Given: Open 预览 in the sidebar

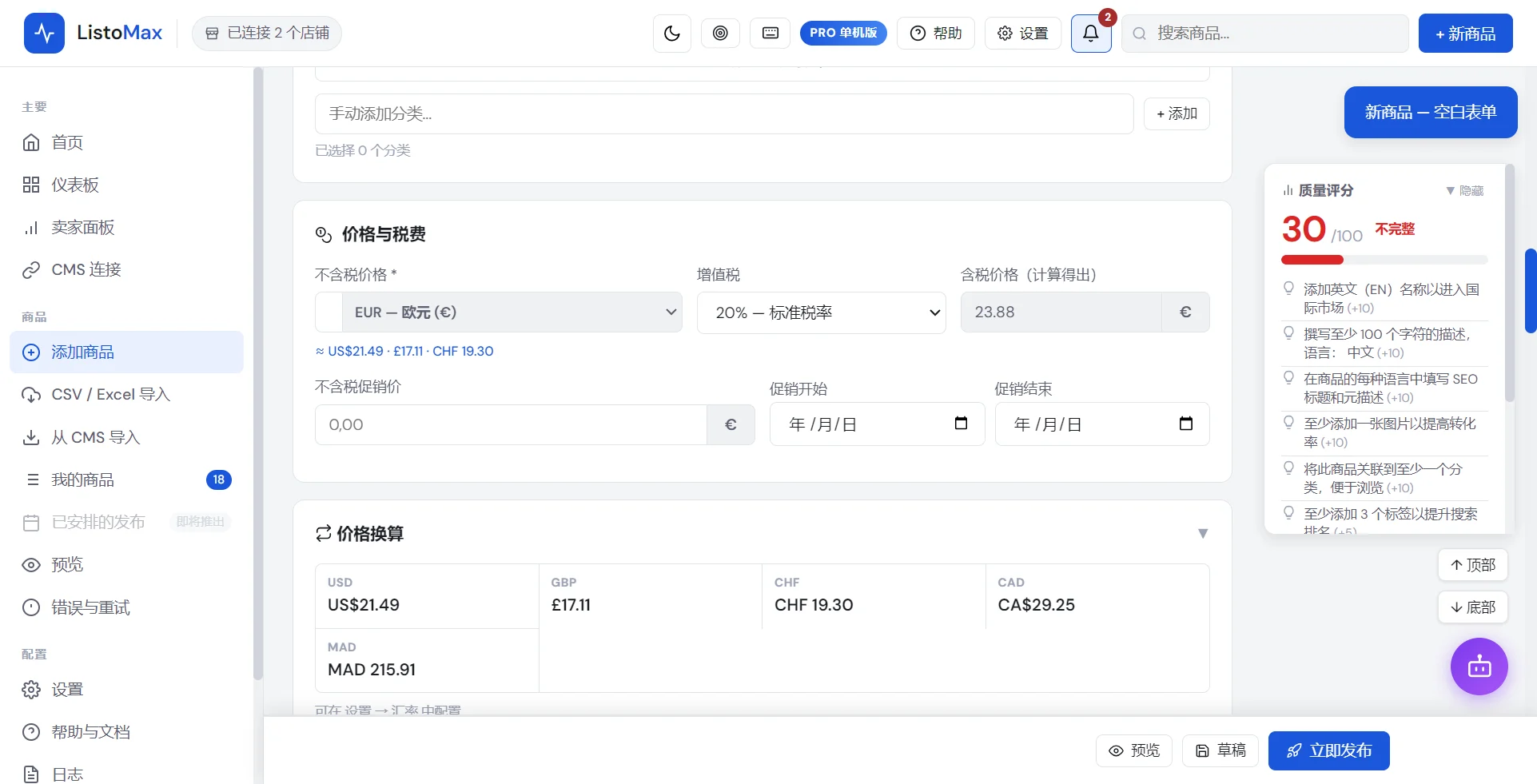Looking at the screenshot, I should (x=126, y=564).
